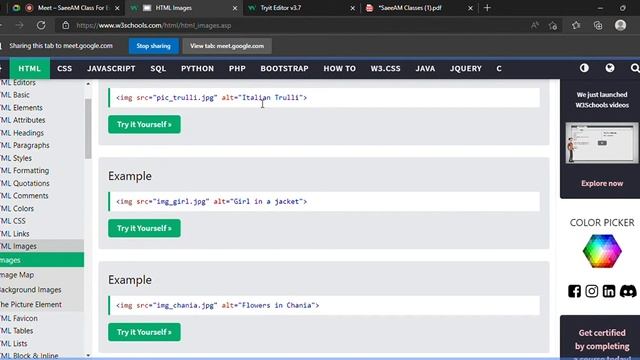Click the site lock icon in address bar

tap(66, 25)
